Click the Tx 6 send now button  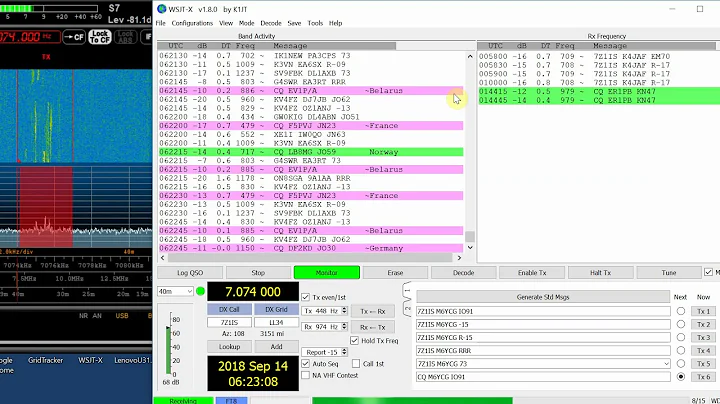tap(703, 376)
